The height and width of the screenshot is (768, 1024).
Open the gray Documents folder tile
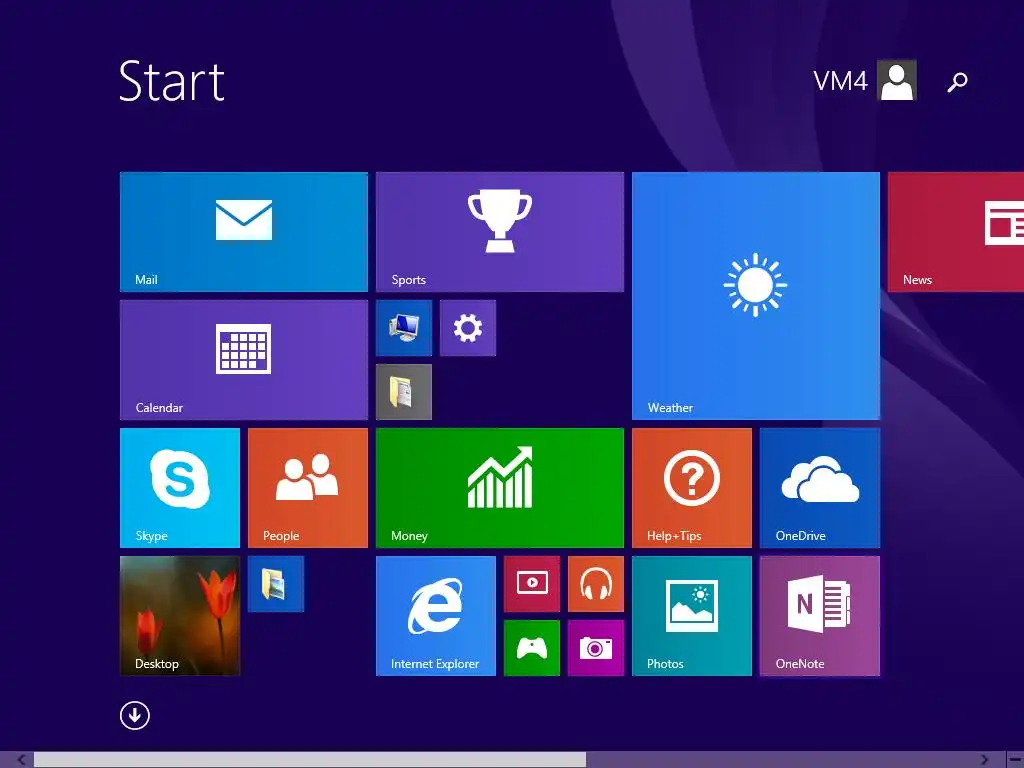(404, 392)
